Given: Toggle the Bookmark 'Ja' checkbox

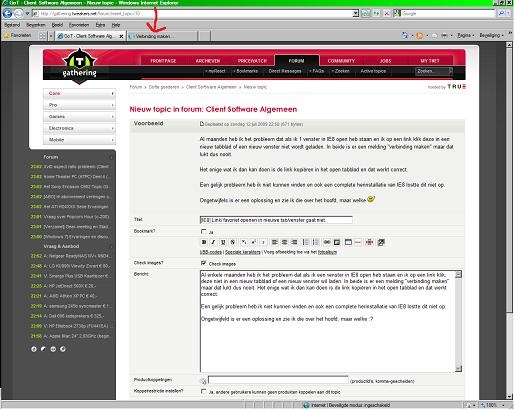Looking at the screenshot, I should click(203, 231).
